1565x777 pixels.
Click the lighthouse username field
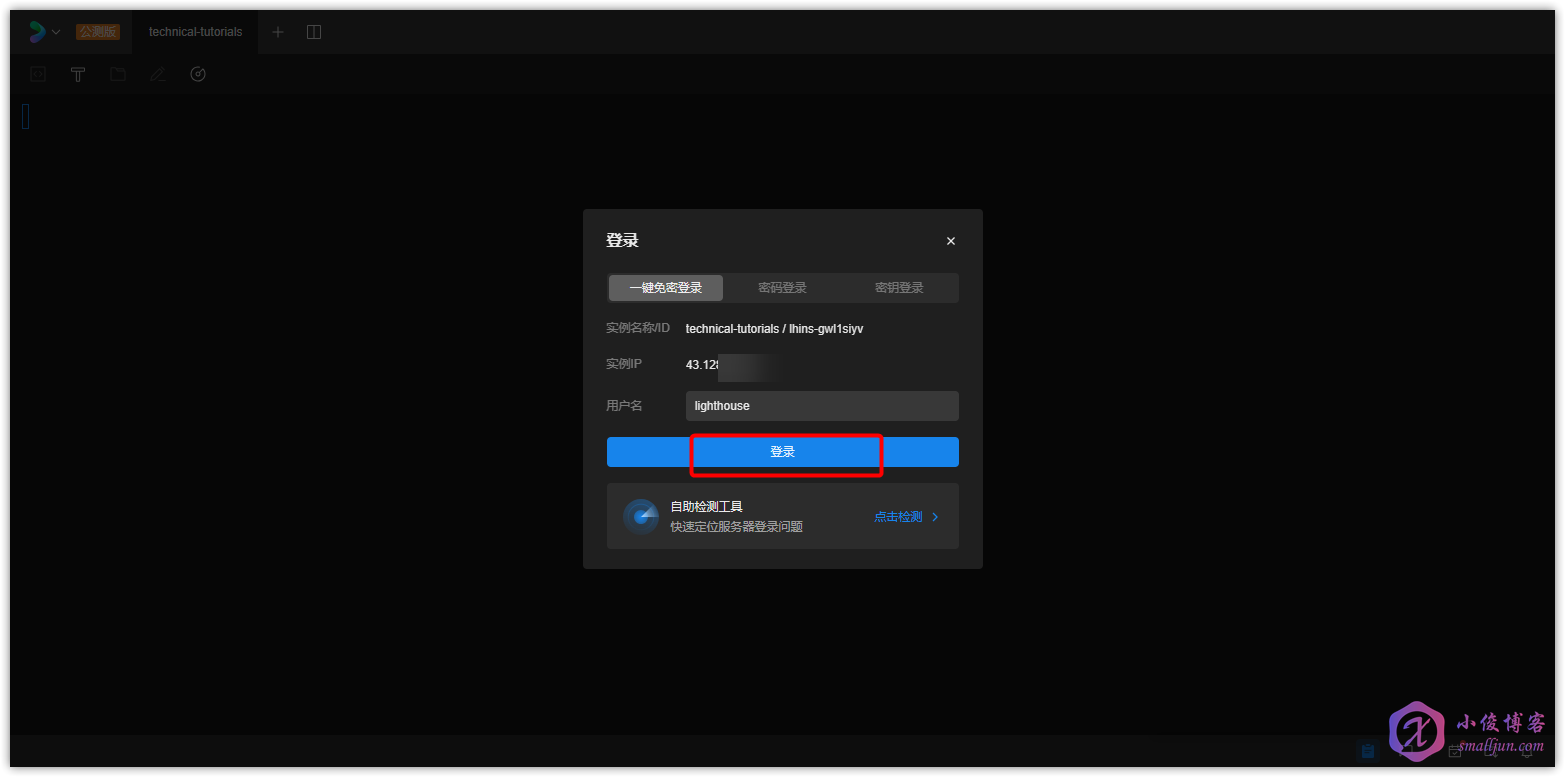(x=822, y=406)
